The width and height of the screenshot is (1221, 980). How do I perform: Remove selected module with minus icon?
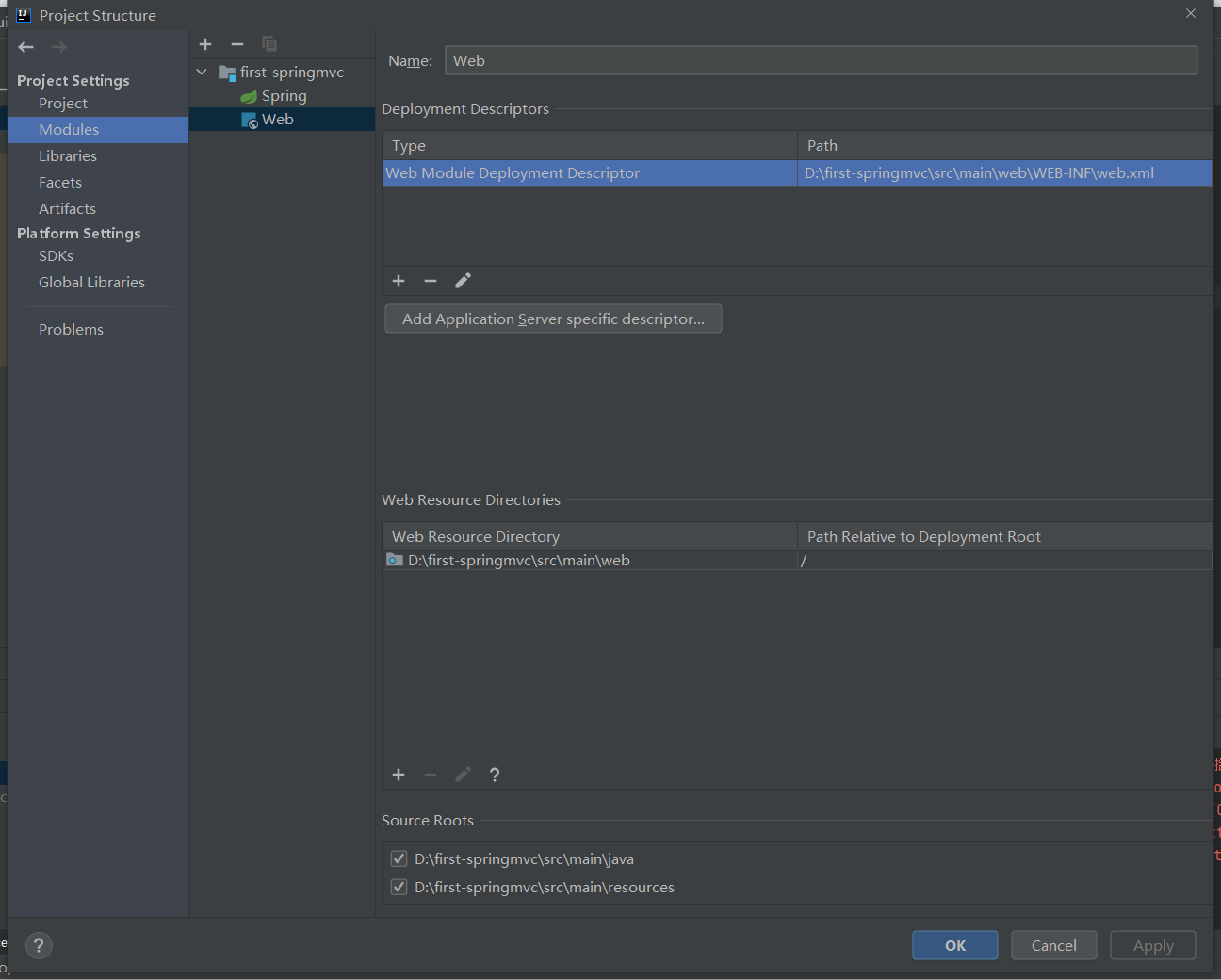[x=237, y=44]
